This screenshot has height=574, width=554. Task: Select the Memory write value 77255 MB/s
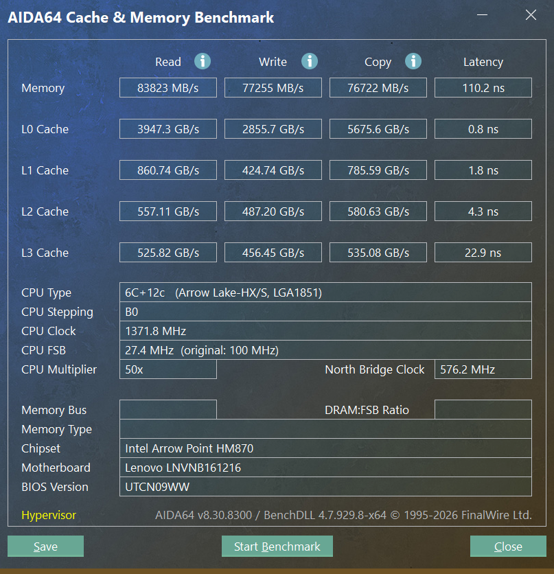(x=273, y=87)
